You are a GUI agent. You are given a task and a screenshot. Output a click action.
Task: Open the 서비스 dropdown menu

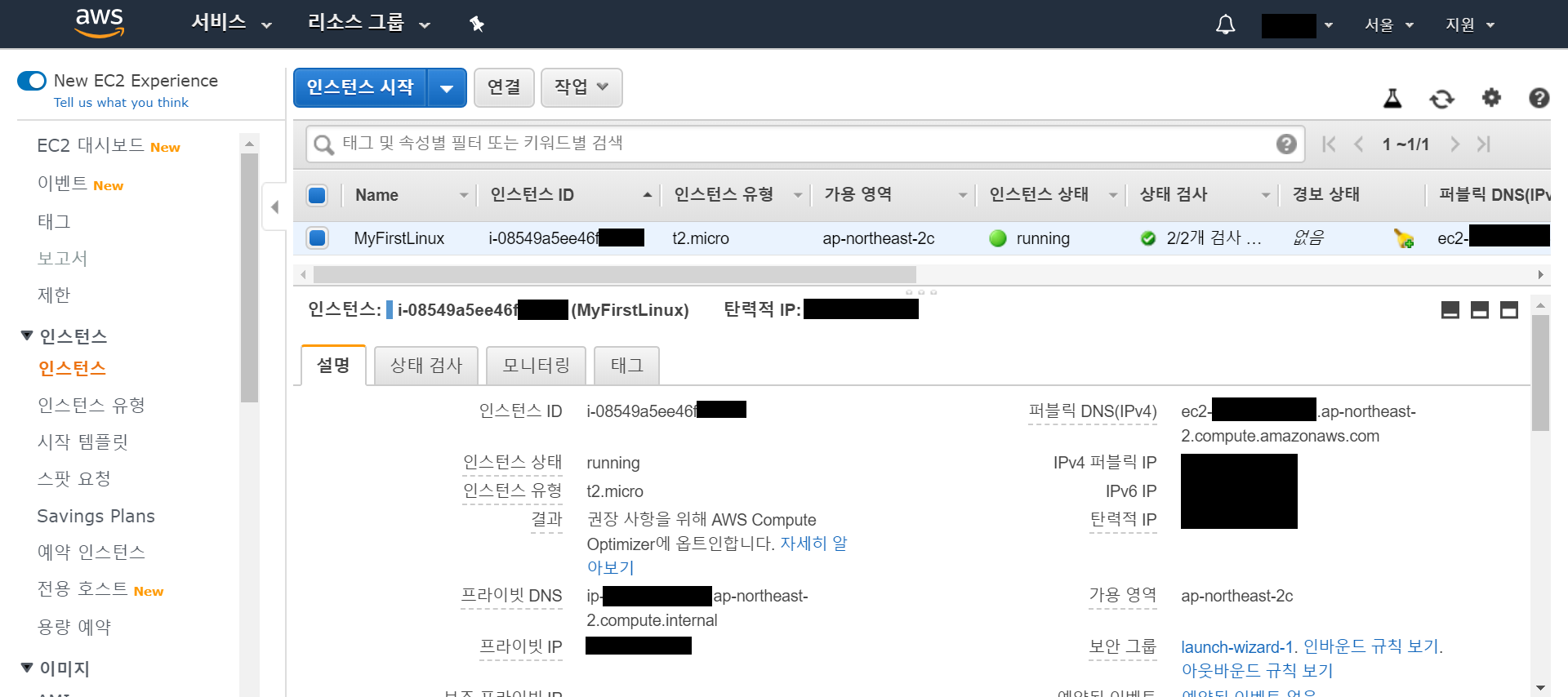pos(231,23)
